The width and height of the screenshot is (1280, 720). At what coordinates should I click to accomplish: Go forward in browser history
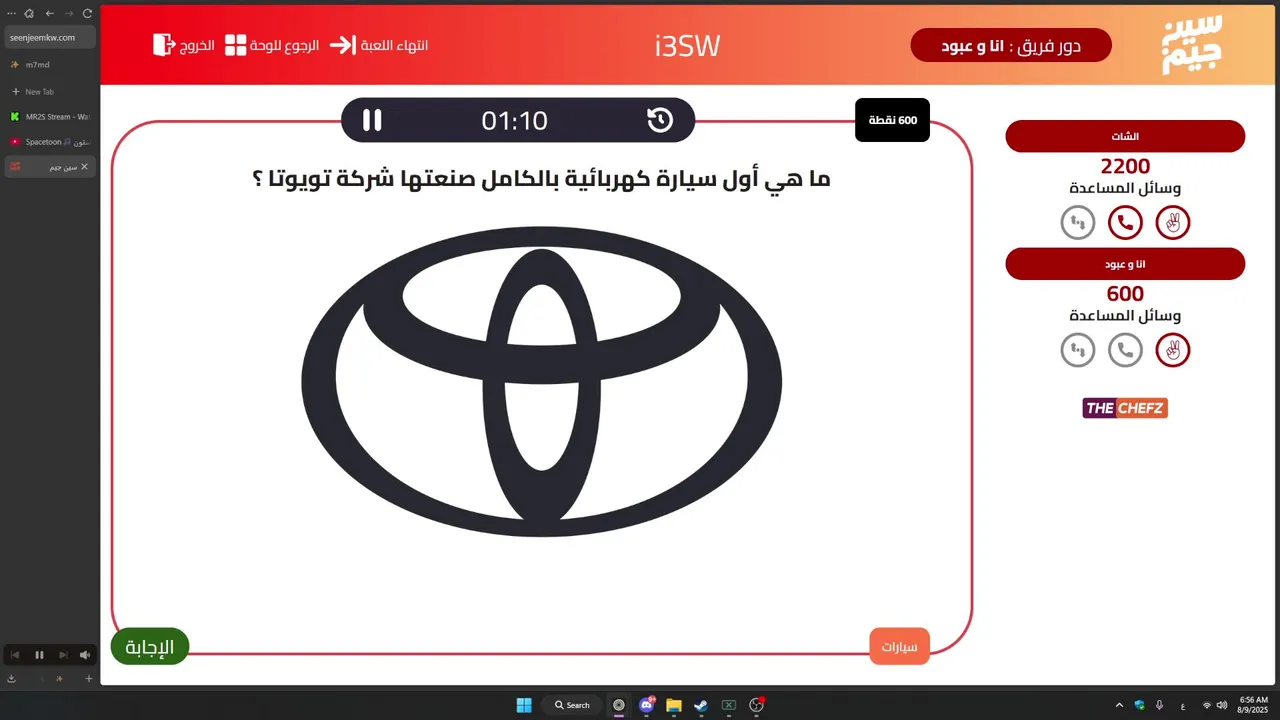click(x=69, y=13)
